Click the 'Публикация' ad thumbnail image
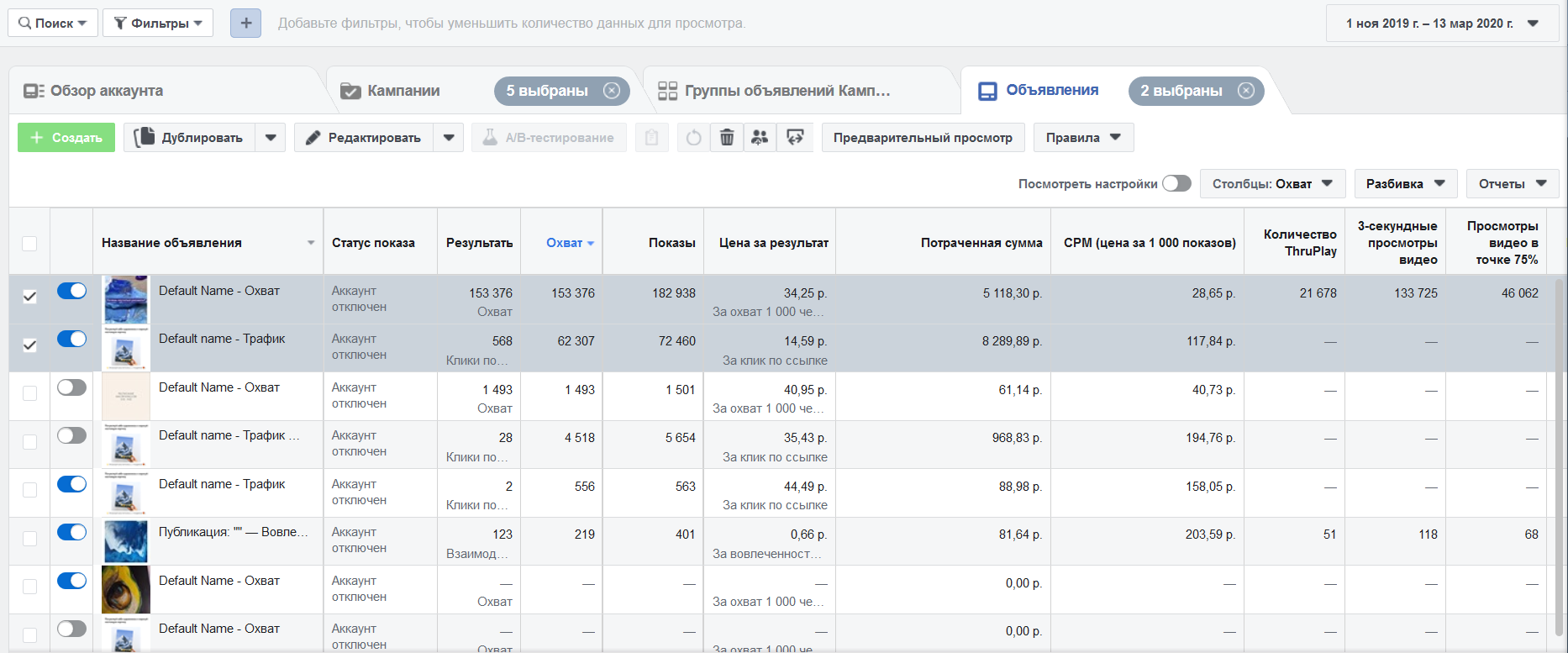This screenshot has height=653, width=1568. coord(126,541)
